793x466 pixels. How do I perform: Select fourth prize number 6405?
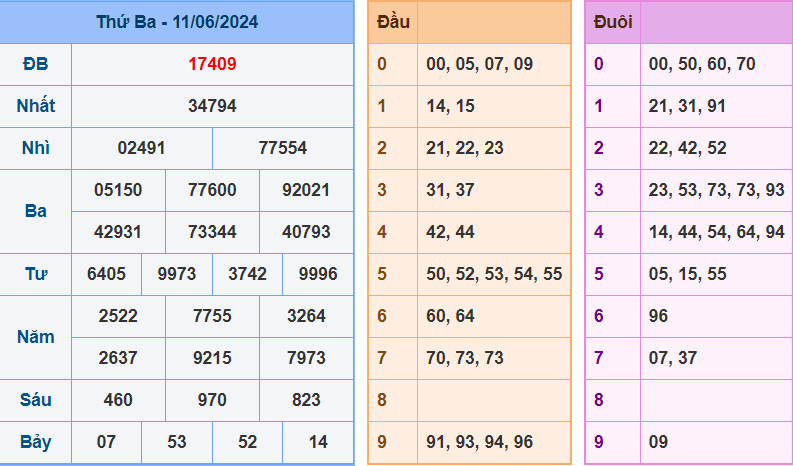pyautogui.click(x=106, y=274)
